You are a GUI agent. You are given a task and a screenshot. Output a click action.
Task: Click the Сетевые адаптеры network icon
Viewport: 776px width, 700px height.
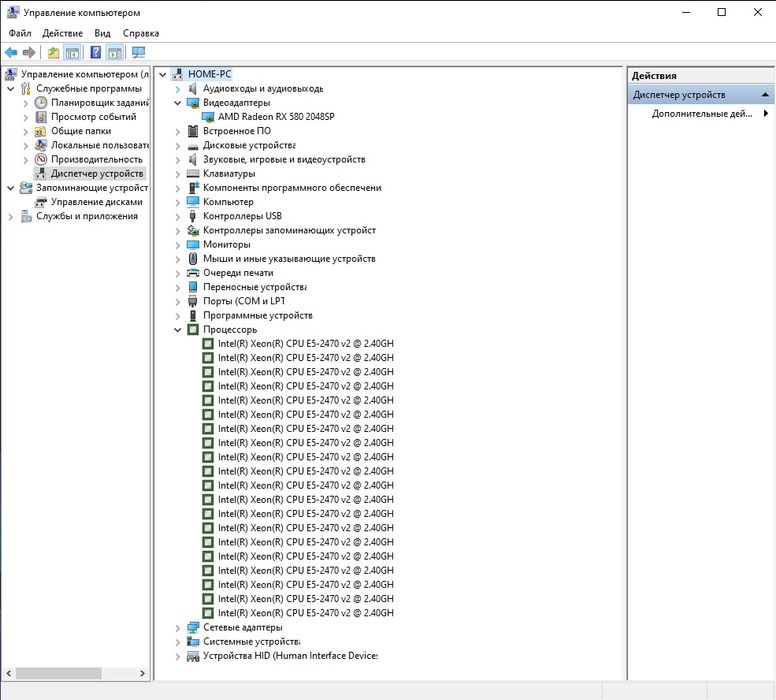tap(193, 627)
